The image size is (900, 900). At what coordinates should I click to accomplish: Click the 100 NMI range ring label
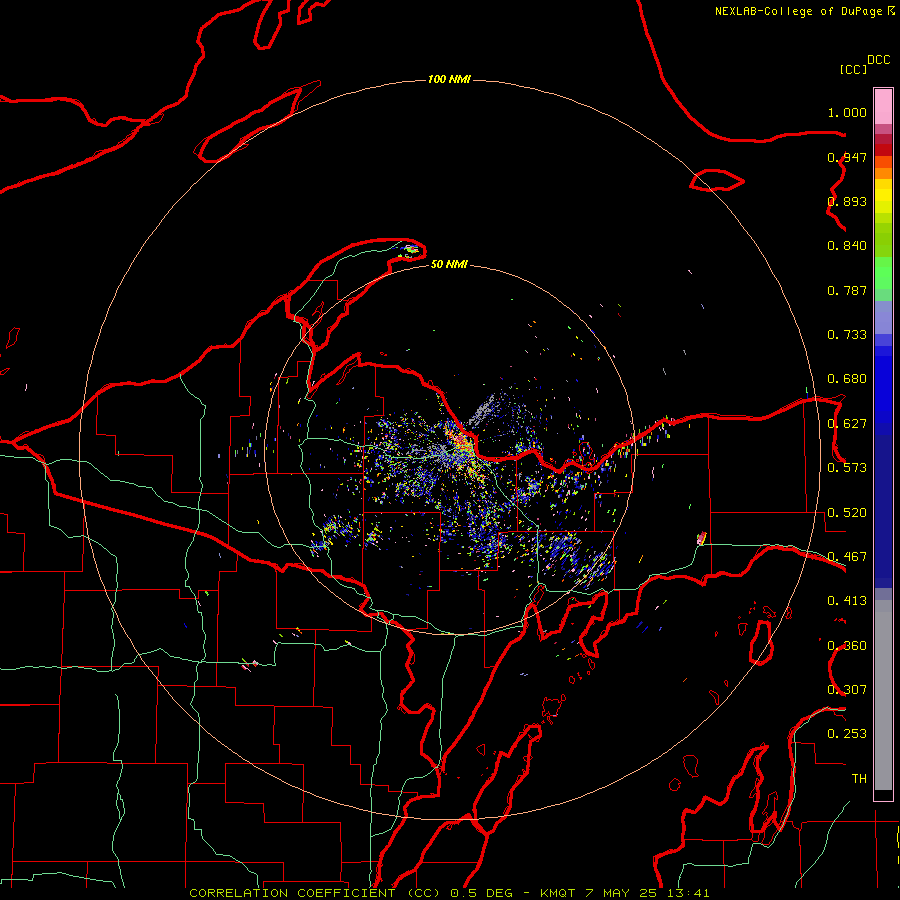click(x=449, y=79)
